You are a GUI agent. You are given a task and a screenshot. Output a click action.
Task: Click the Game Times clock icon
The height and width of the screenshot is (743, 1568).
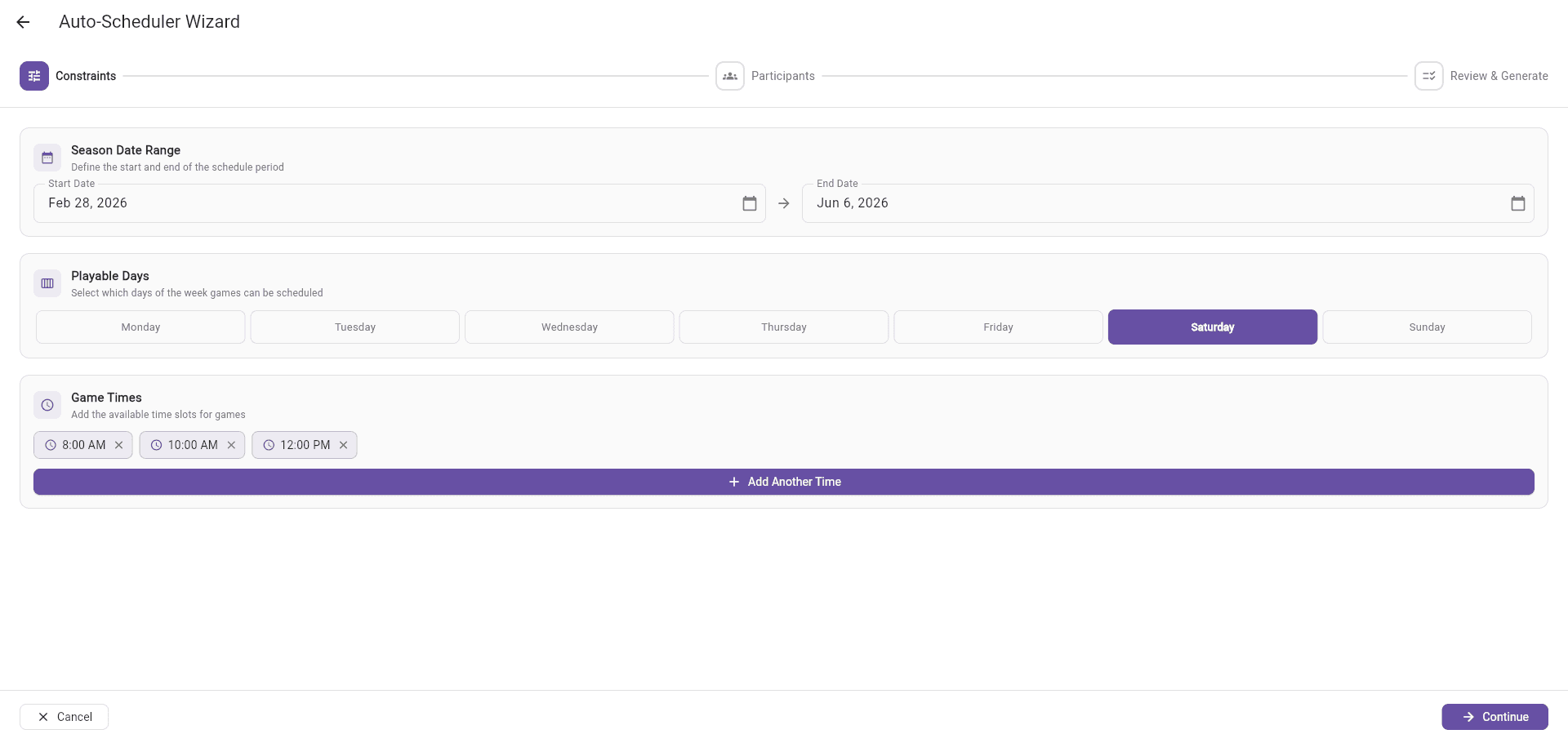pos(47,405)
